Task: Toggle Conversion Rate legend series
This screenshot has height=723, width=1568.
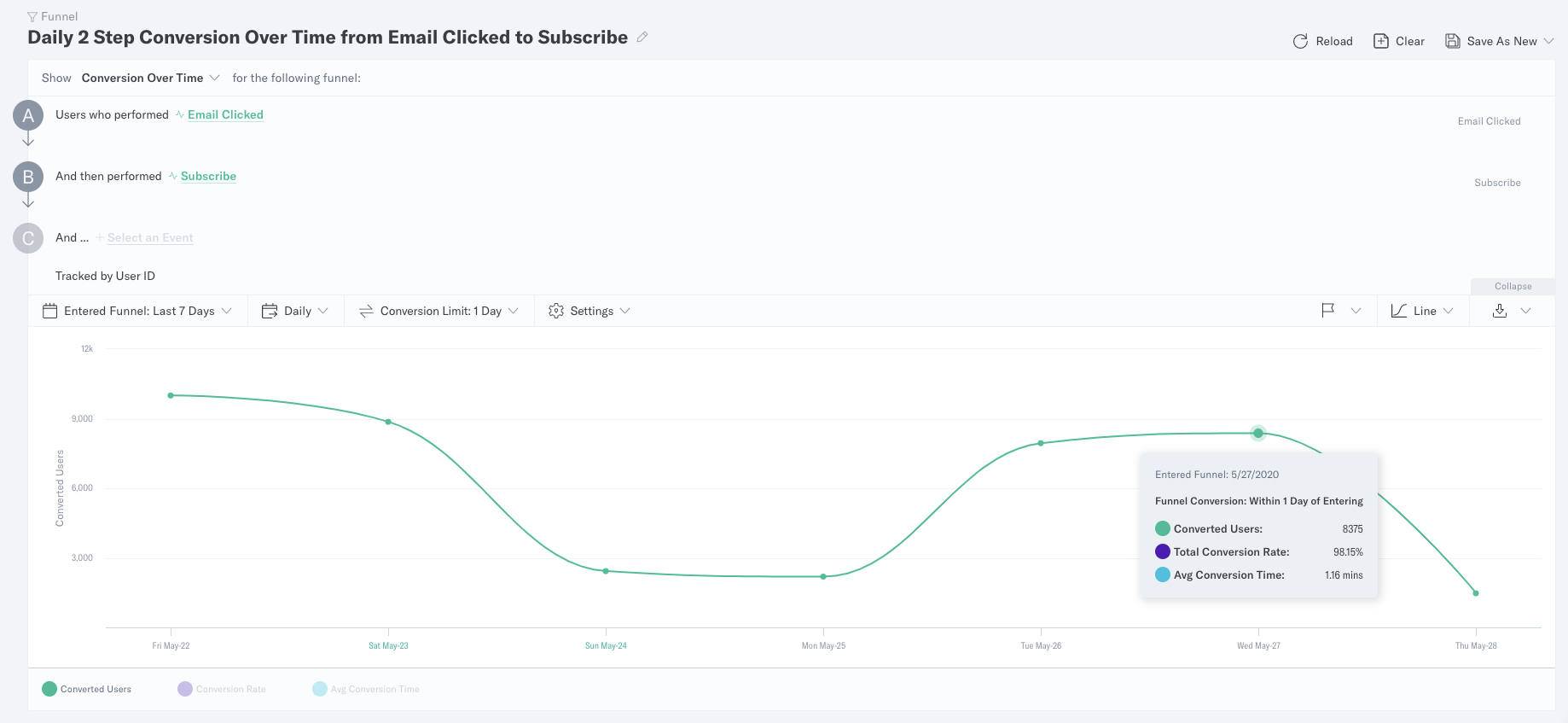Action: [222, 689]
